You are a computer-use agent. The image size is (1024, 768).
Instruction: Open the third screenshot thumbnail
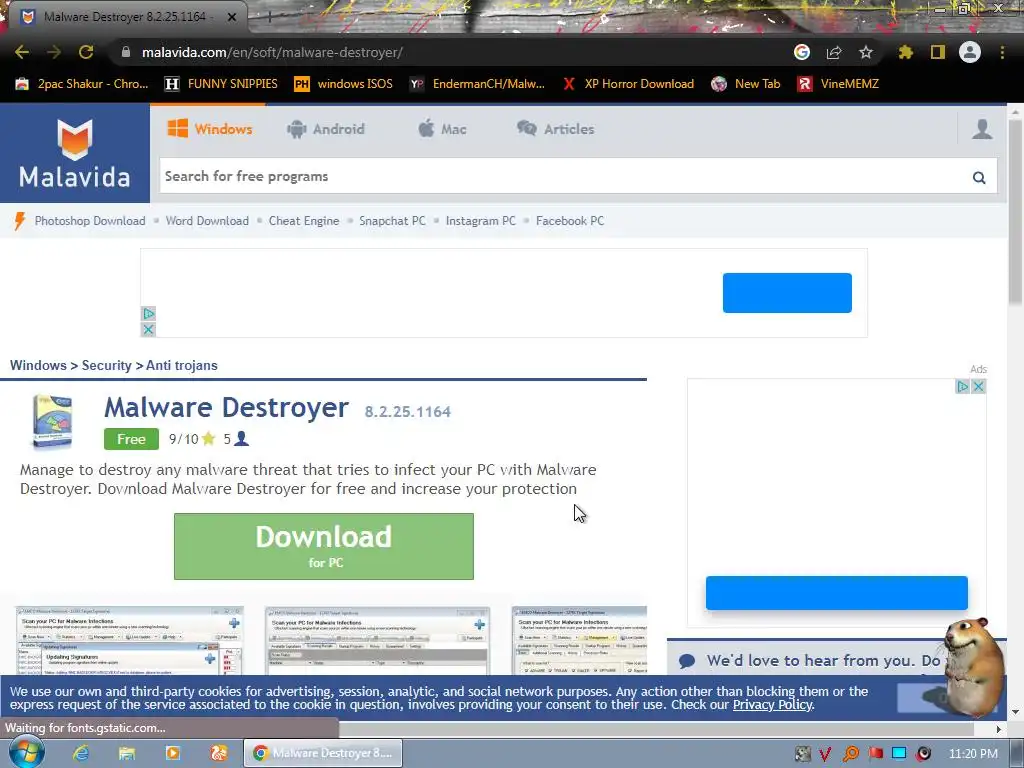(579, 641)
